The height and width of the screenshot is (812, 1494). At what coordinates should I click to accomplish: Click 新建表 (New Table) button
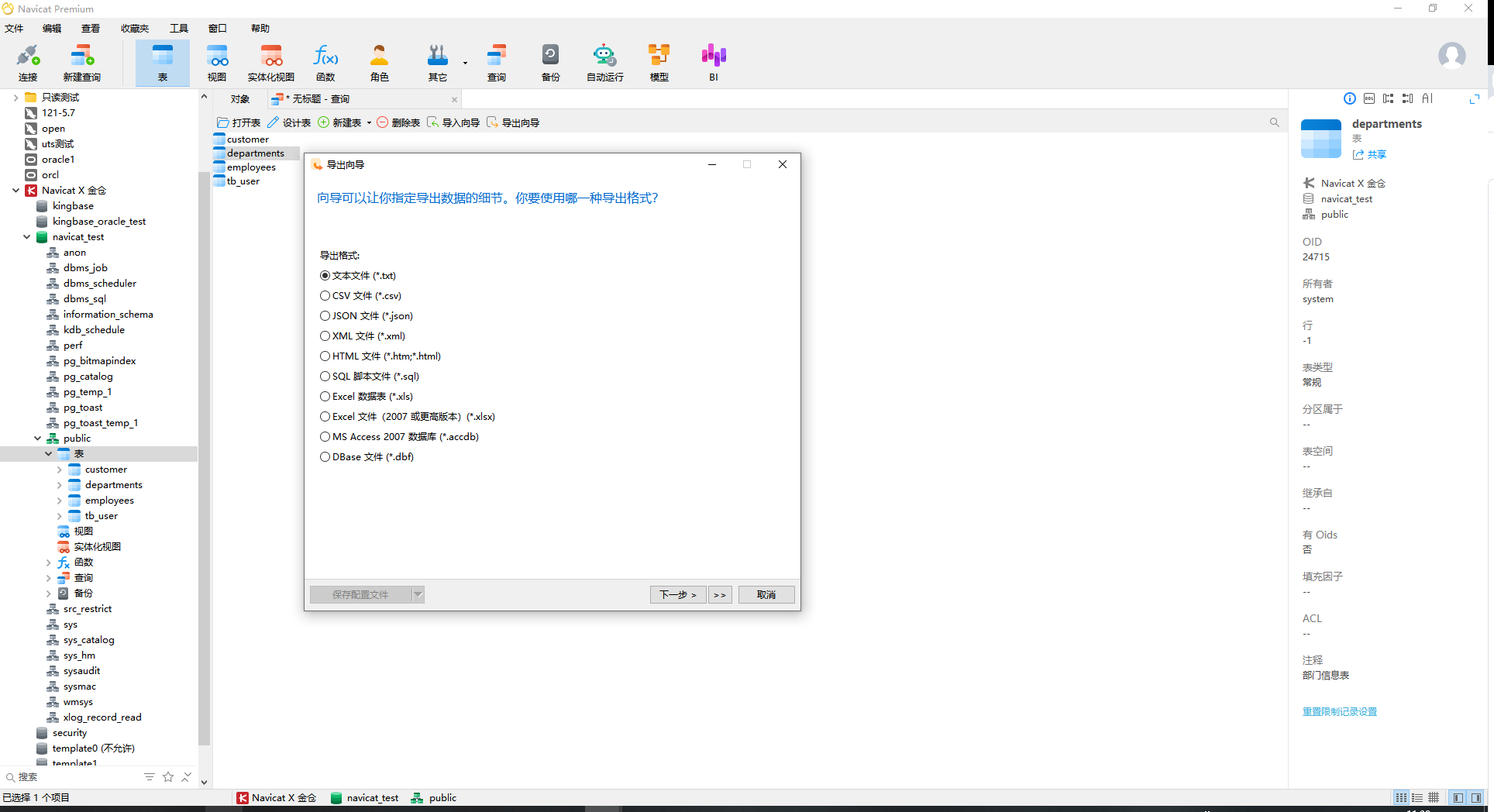[340, 122]
